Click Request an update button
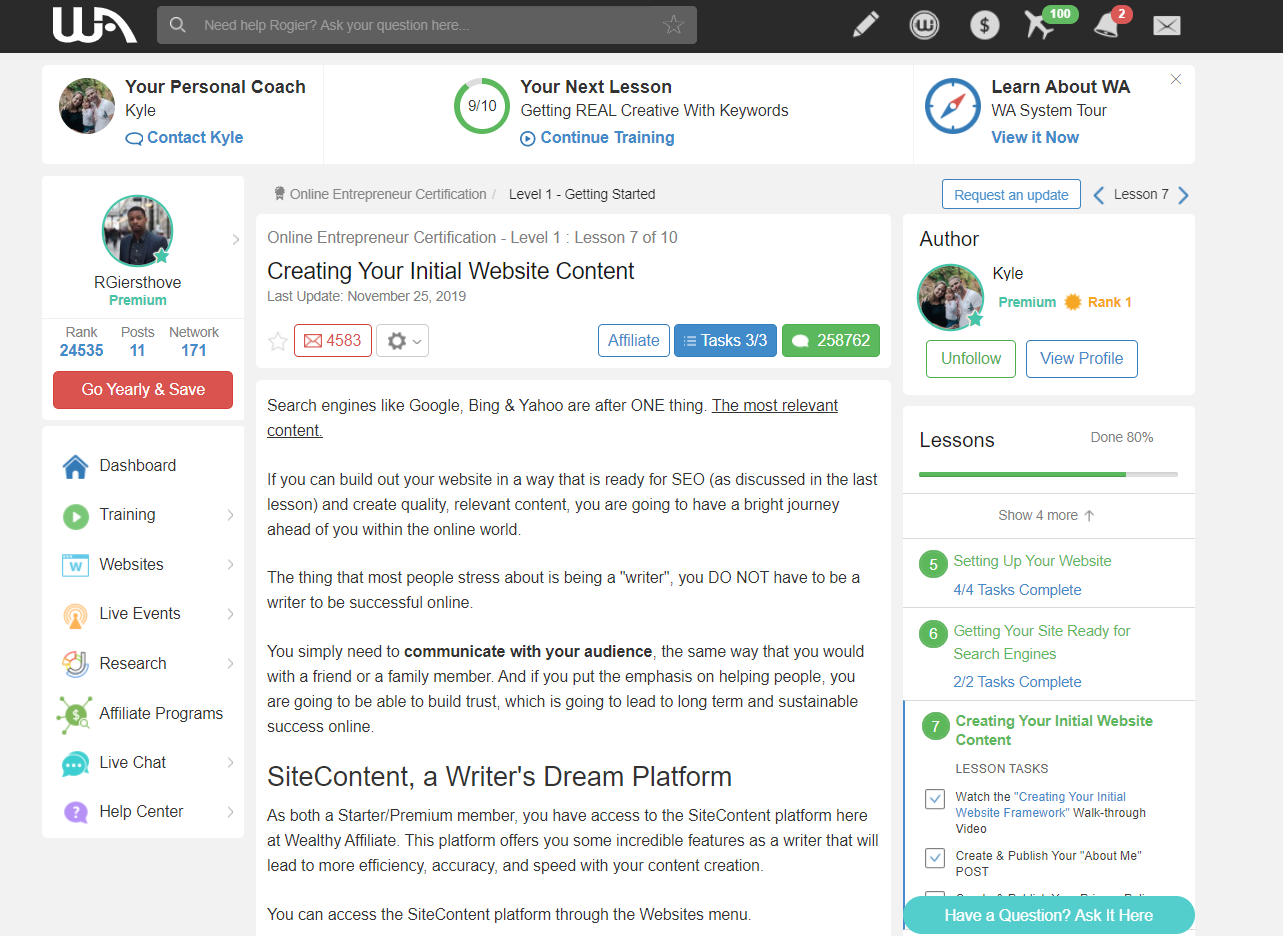This screenshot has height=936, width=1283. pos(1011,194)
